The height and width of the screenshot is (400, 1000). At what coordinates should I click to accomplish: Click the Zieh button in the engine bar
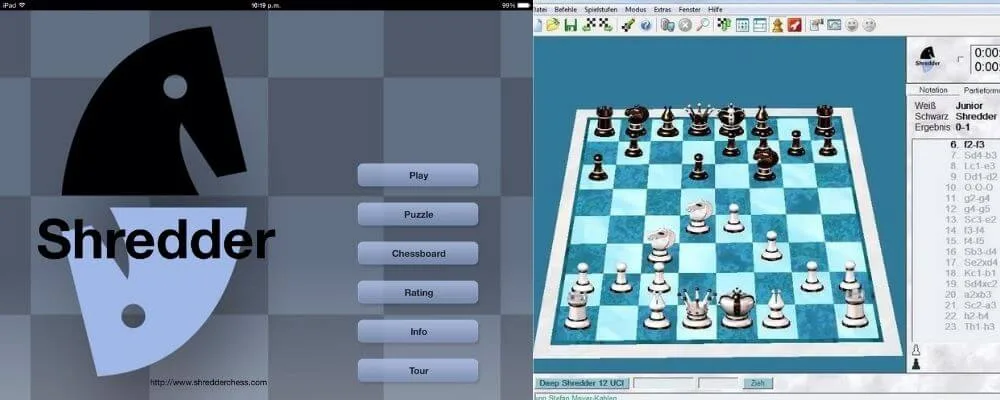pos(758,383)
